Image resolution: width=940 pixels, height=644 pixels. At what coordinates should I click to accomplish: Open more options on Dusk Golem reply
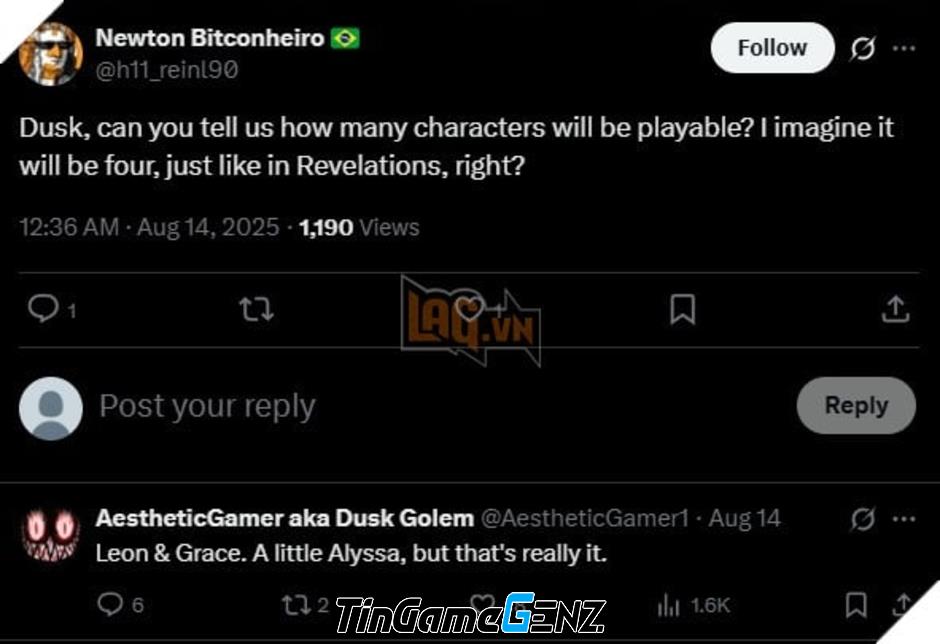tap(904, 519)
